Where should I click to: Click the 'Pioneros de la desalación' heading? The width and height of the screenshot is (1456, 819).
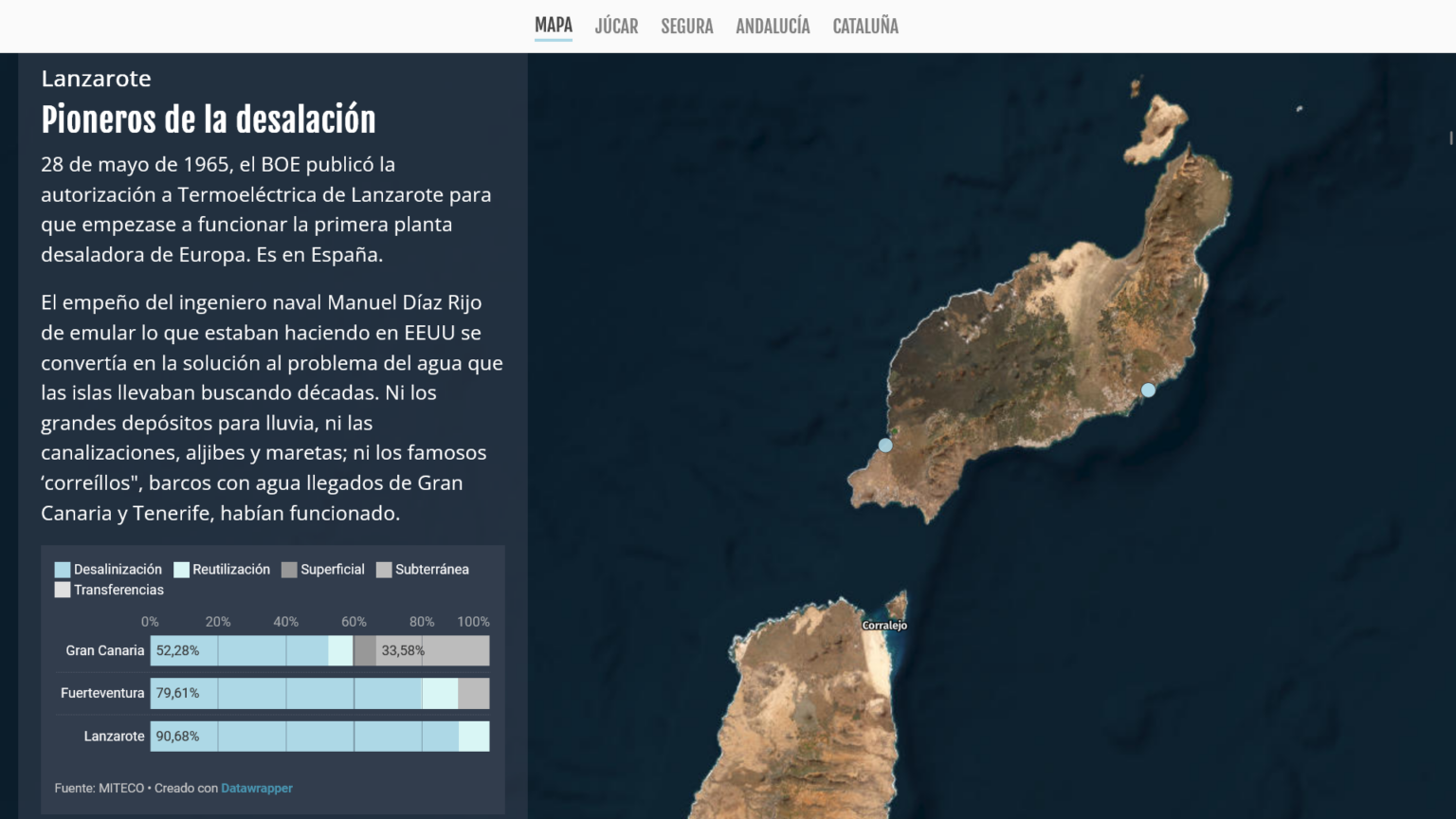pos(209,120)
